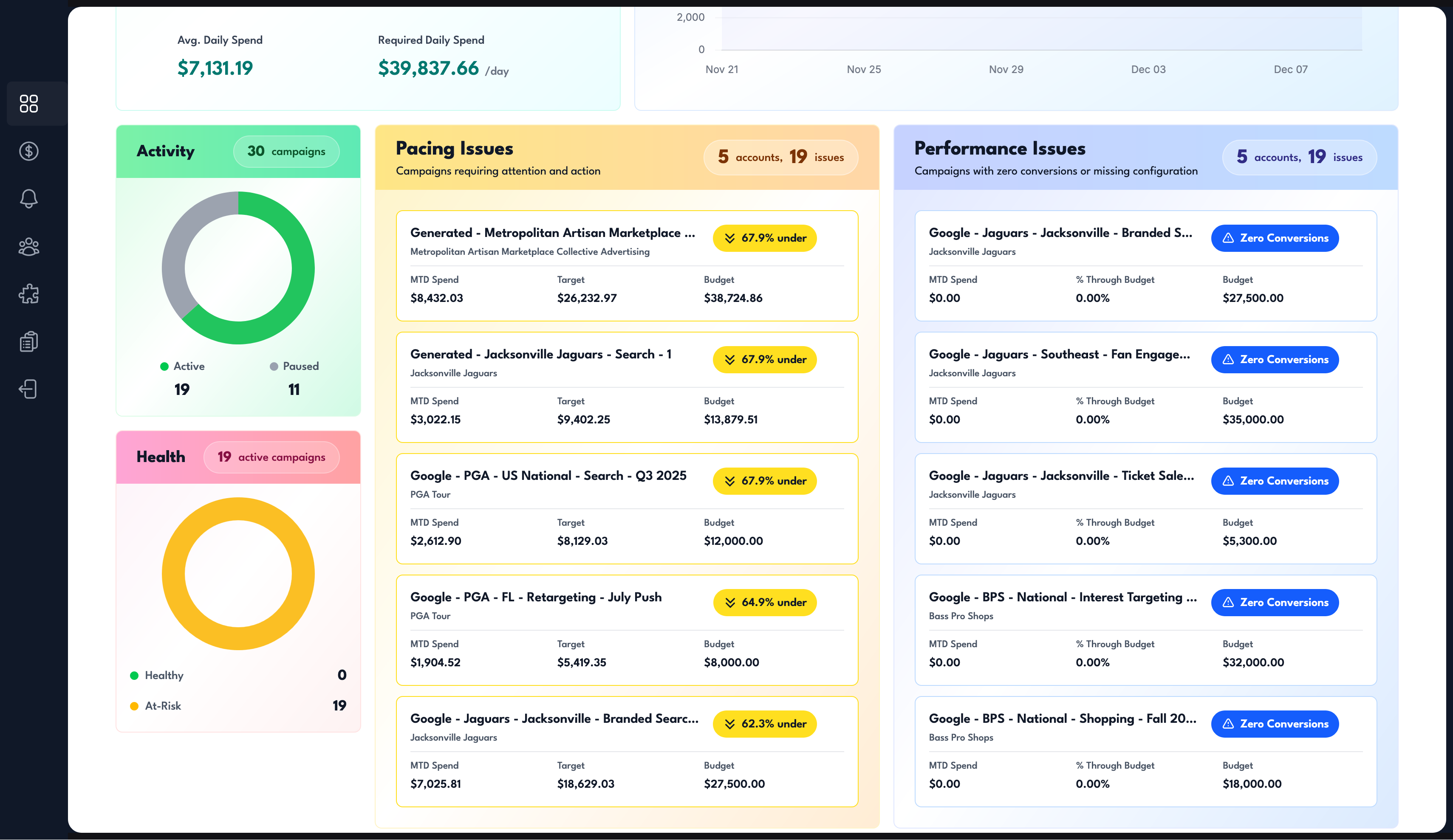
Task: Click the 5 accounts, 19 issues pacing badge
Action: click(780, 157)
